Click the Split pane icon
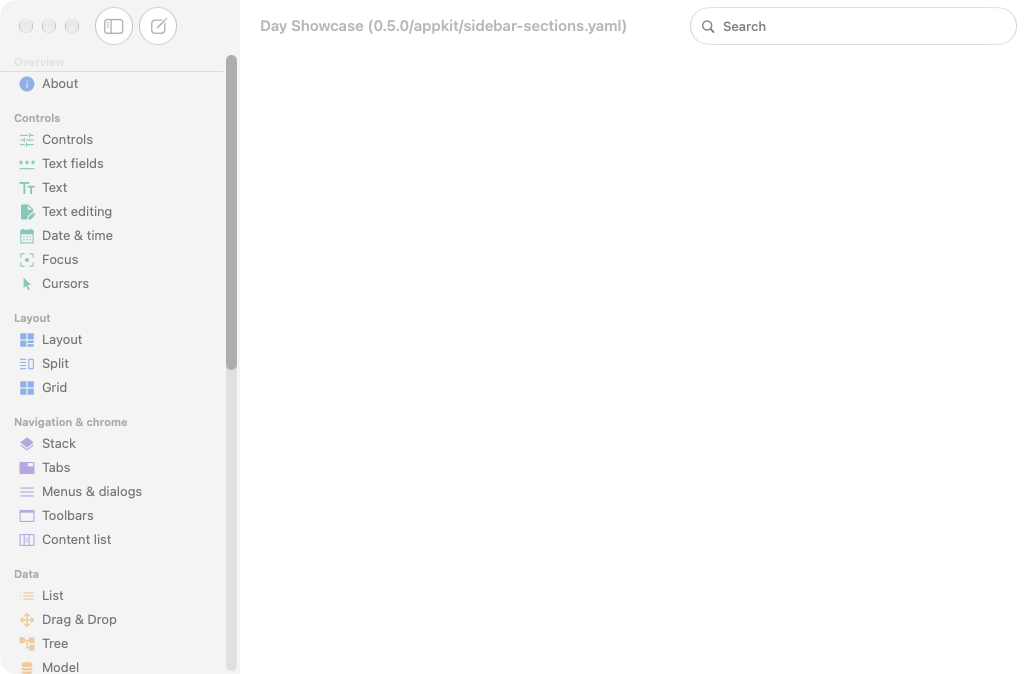1024x674 pixels. [x=27, y=364]
